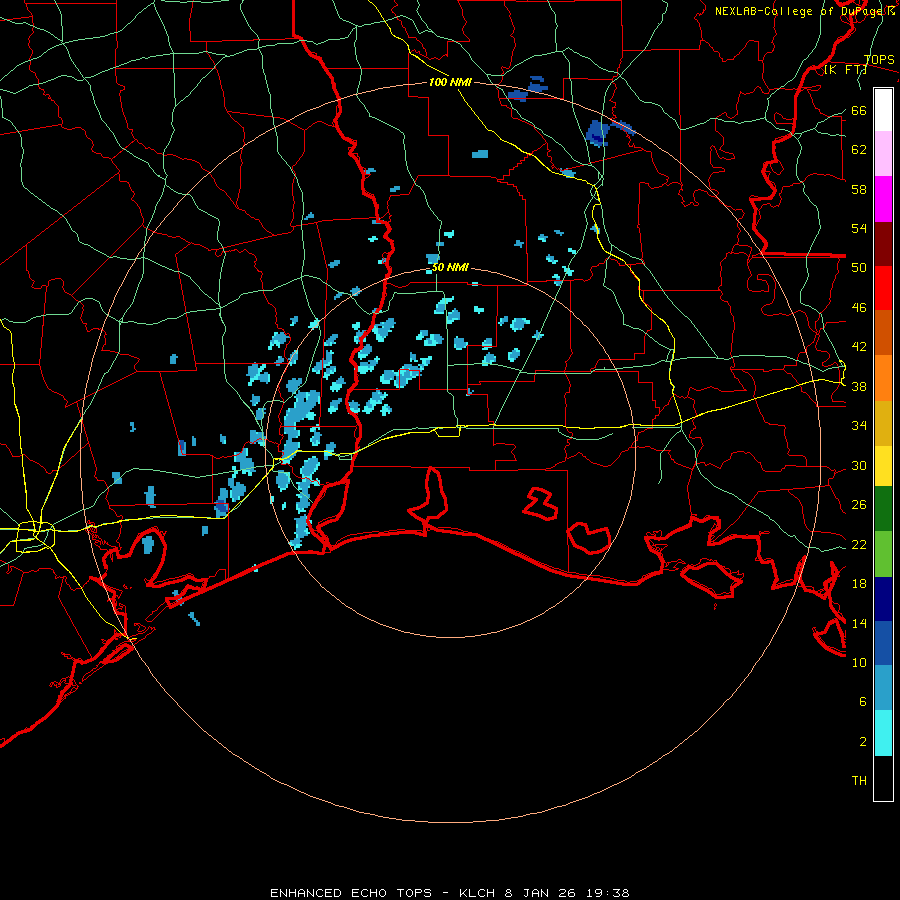900x900 pixels.
Task: Click the "2" legend value
Action: (x=863, y=742)
